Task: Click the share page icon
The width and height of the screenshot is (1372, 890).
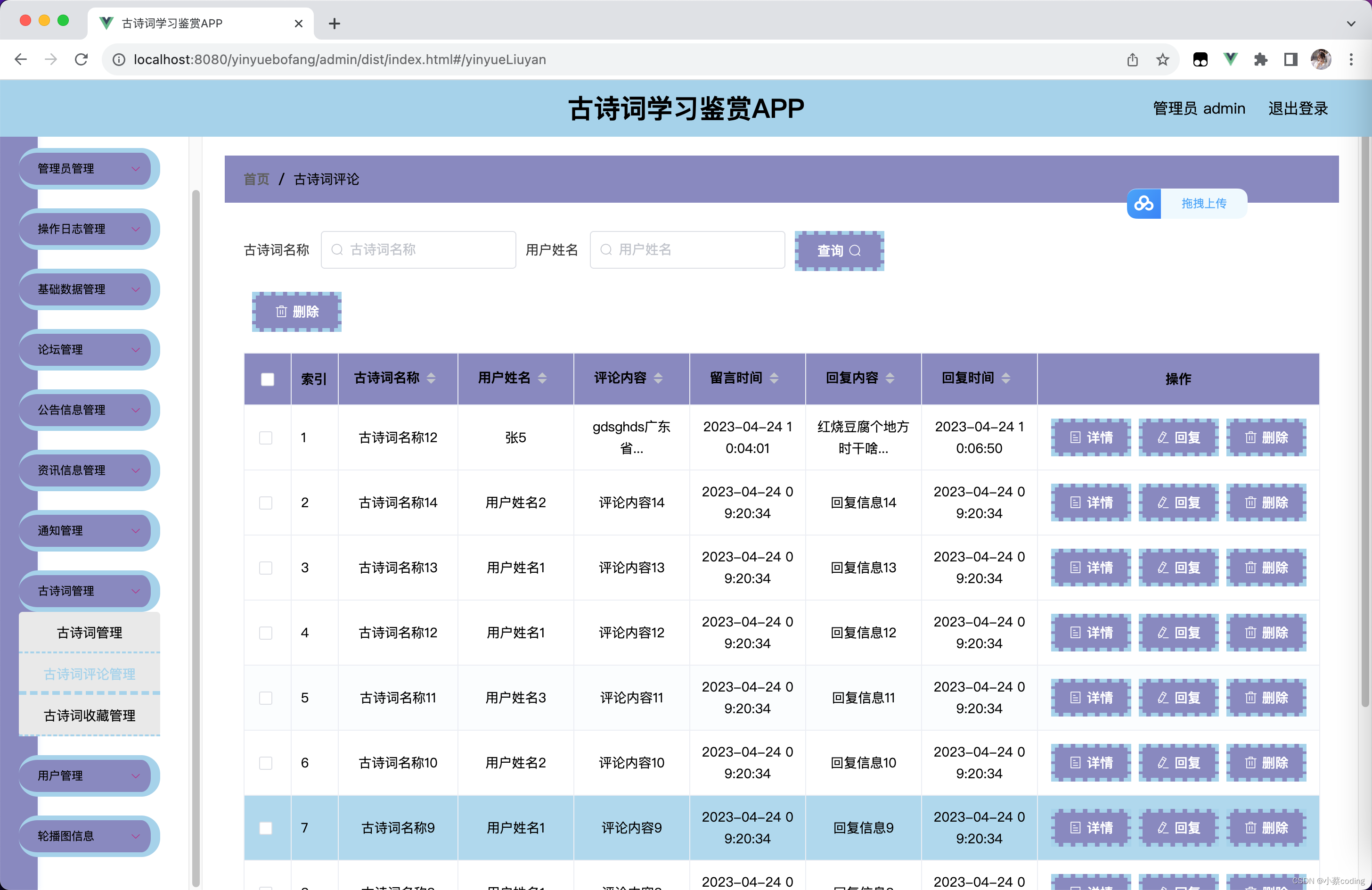Action: (1132, 59)
